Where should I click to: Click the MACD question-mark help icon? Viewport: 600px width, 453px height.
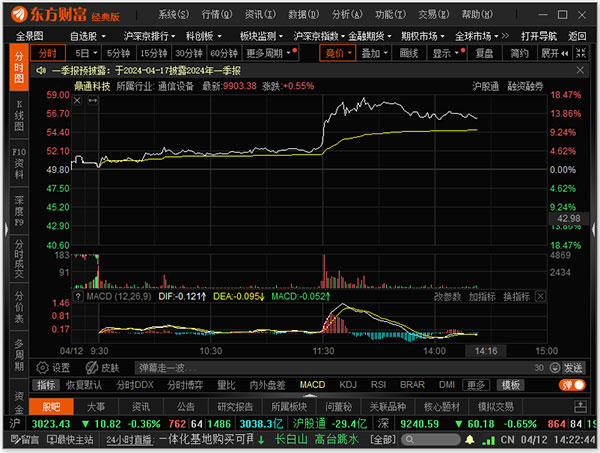pyautogui.click(x=78, y=296)
